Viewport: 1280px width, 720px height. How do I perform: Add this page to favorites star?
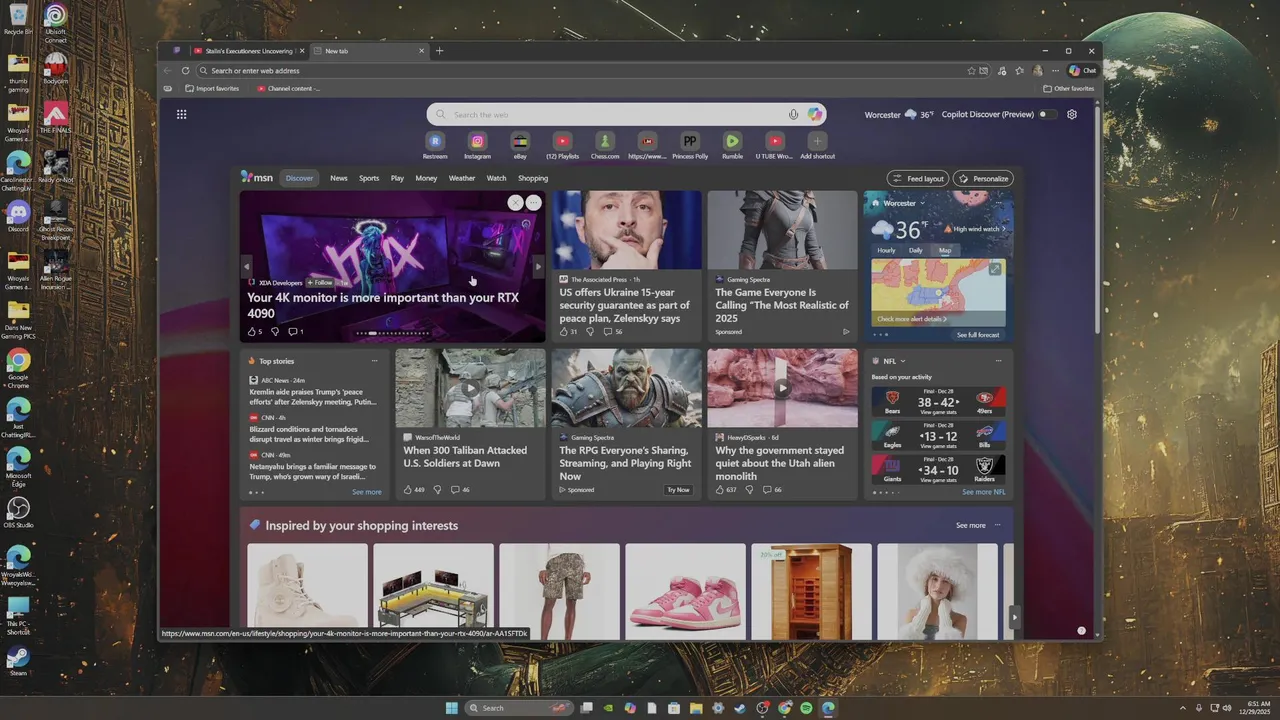click(971, 71)
